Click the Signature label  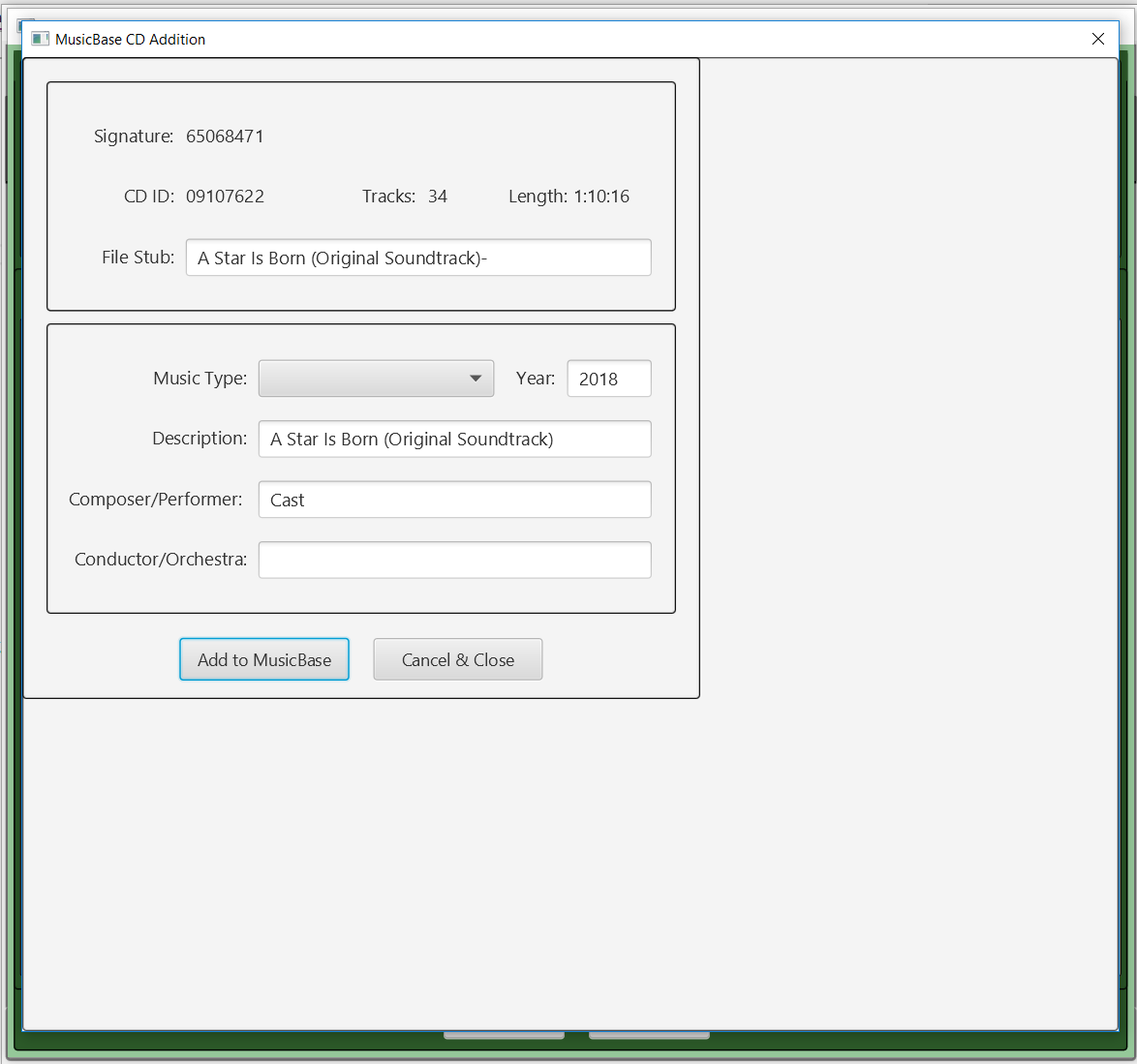(x=134, y=137)
